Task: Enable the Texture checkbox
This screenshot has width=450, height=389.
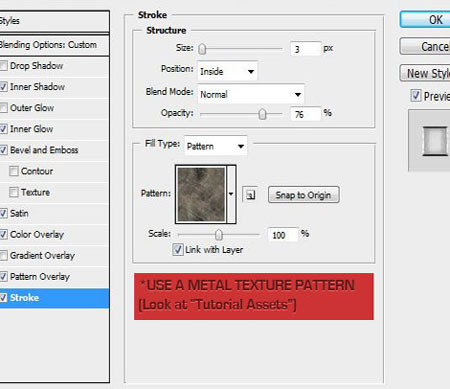Action: click(14, 192)
